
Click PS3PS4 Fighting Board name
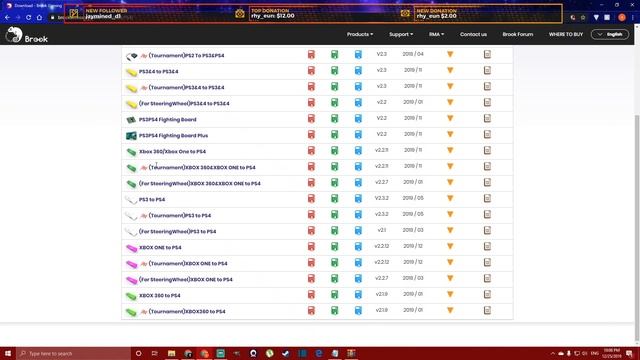(x=167, y=120)
